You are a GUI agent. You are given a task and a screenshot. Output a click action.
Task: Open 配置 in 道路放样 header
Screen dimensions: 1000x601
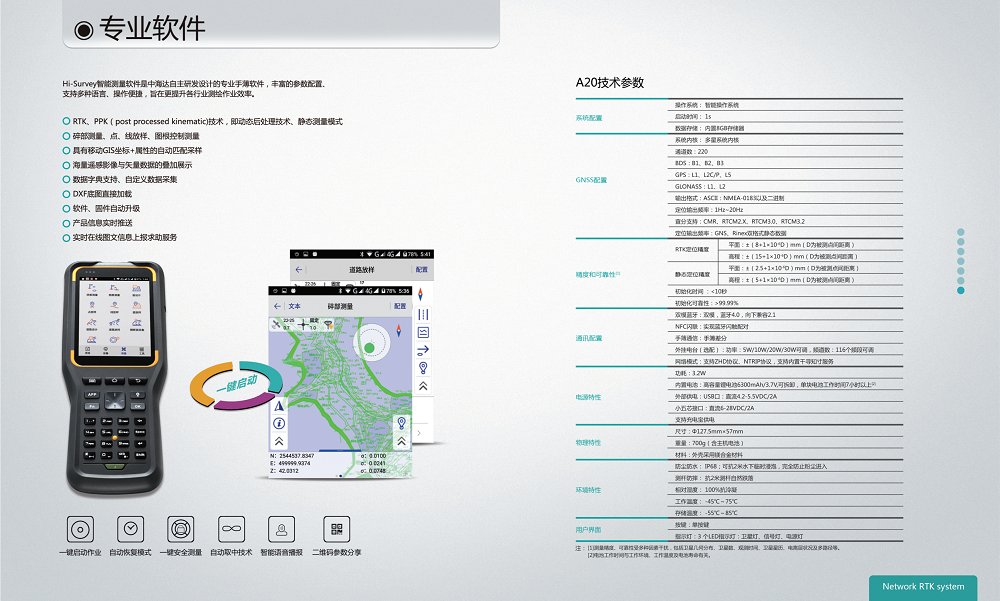pos(421,270)
